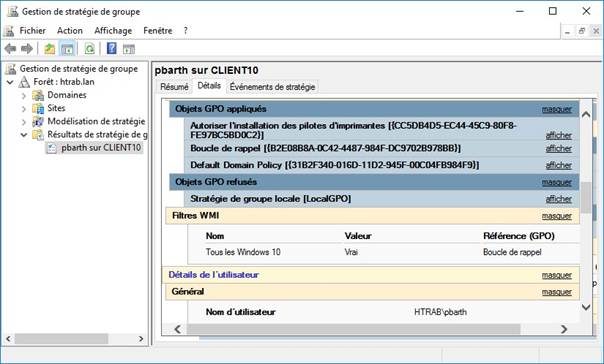Click the title bar Gestion de stratégie icon
The height and width of the screenshot is (364, 604).
pyautogui.click(x=13, y=11)
